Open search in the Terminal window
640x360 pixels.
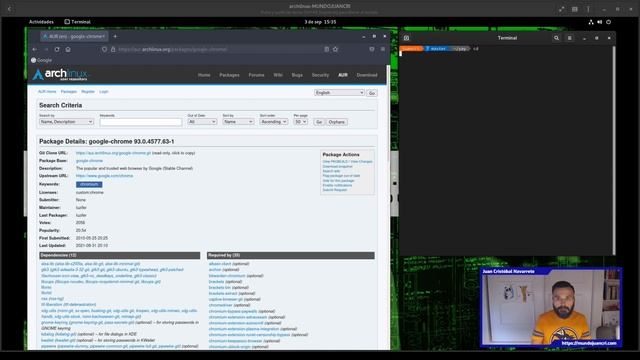tap(556, 38)
